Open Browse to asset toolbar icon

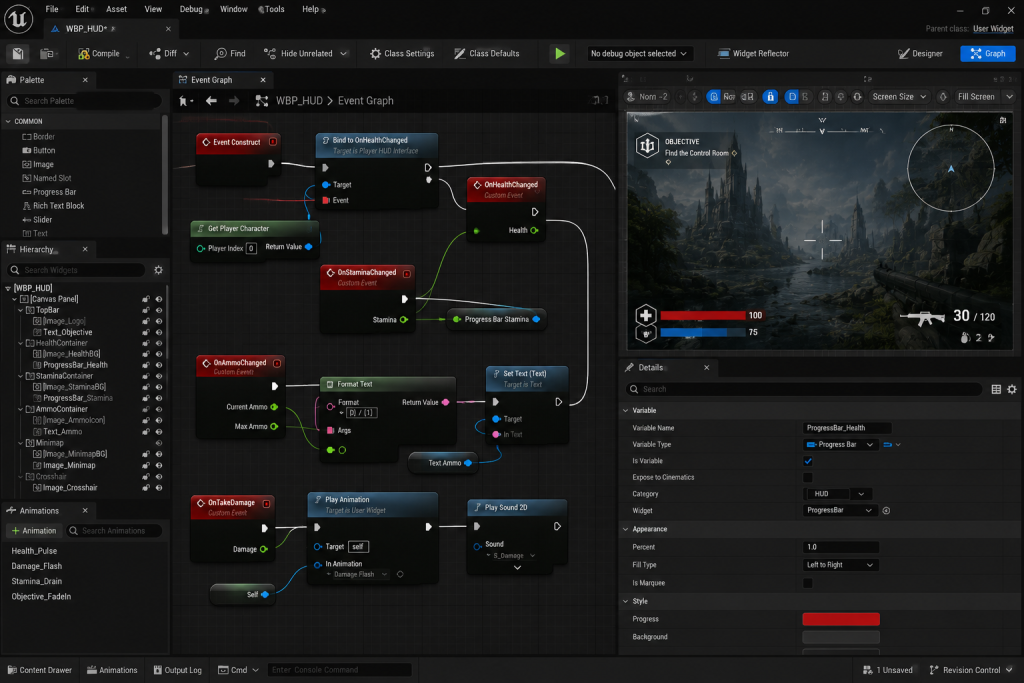click(x=47, y=54)
